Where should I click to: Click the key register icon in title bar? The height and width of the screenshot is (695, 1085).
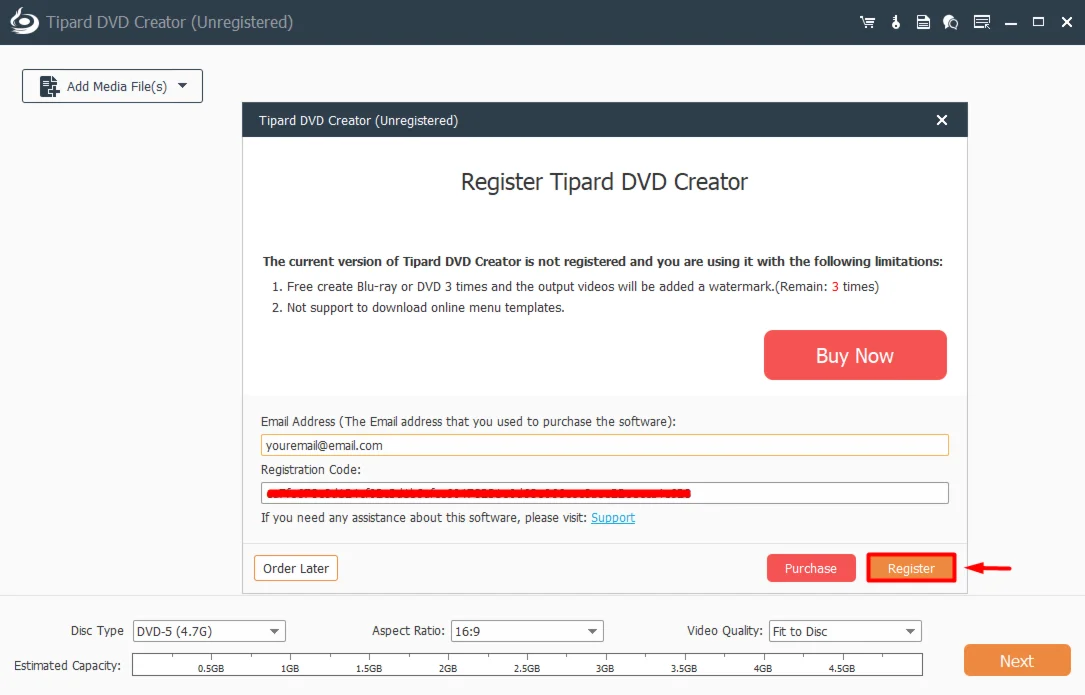[x=895, y=22]
